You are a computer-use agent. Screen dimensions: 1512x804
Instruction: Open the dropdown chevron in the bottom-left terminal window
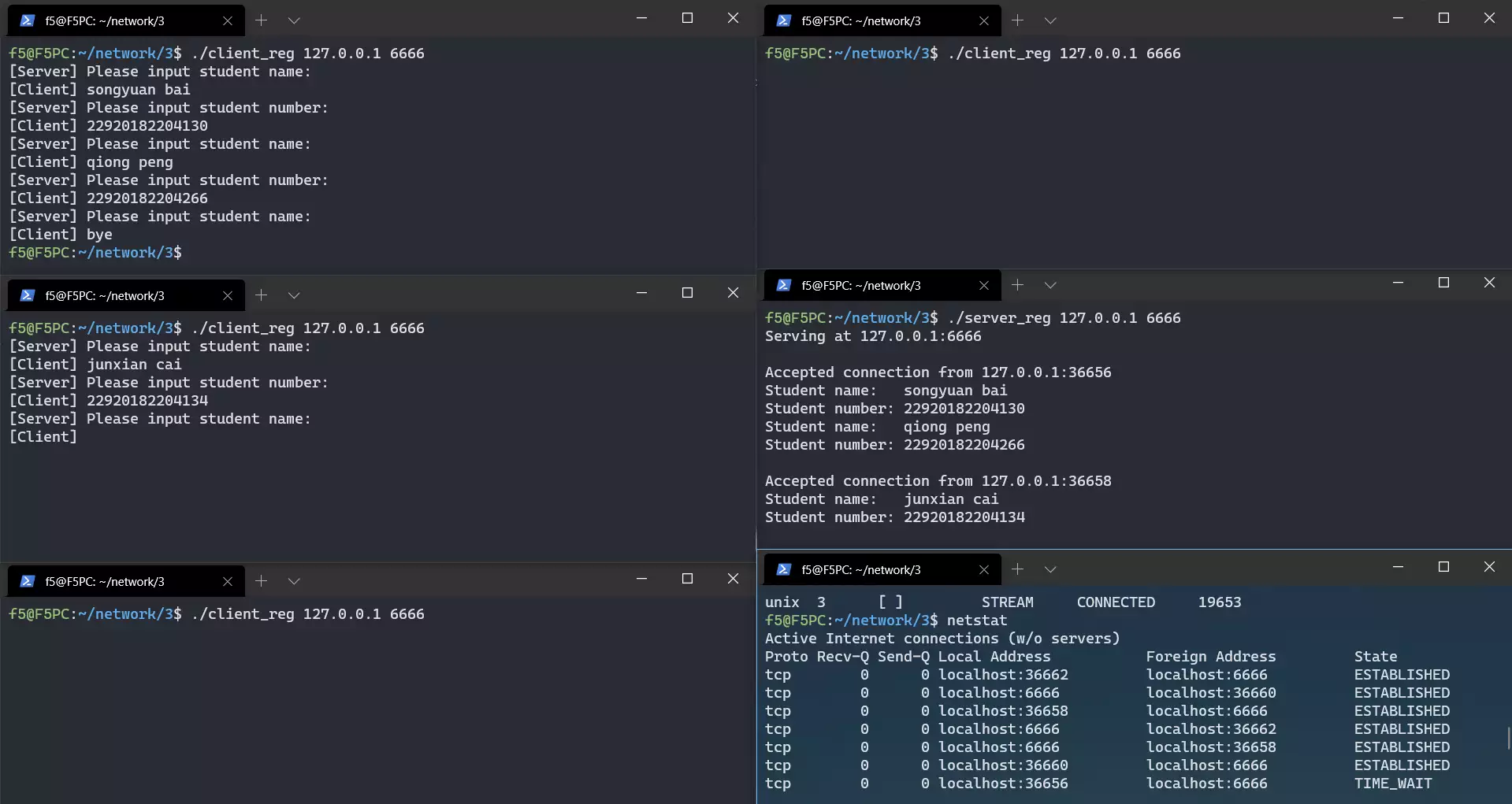click(x=294, y=581)
